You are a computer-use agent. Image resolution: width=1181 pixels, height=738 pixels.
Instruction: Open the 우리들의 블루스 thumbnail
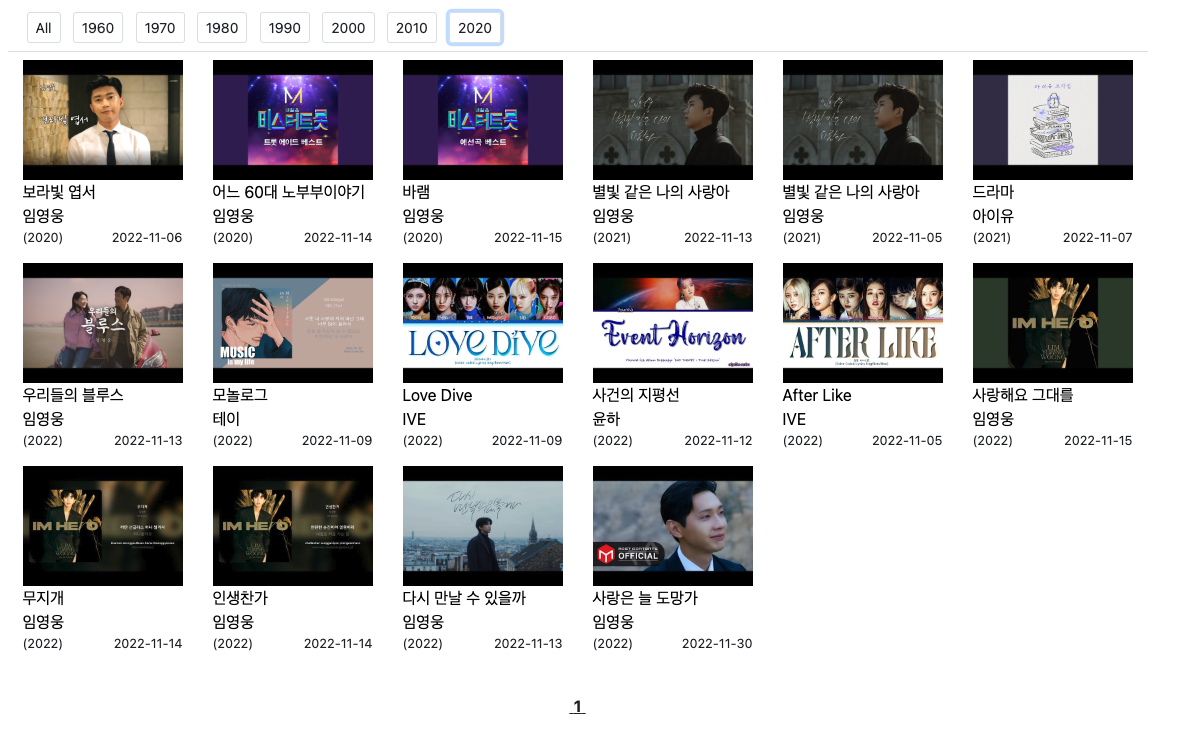(x=103, y=323)
